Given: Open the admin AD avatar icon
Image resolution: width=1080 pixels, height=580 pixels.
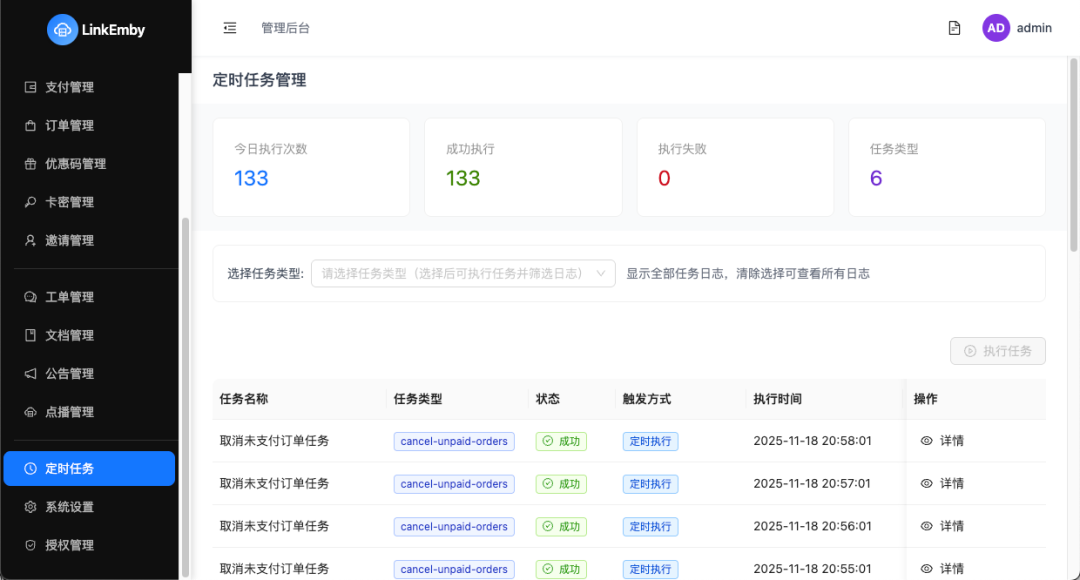Looking at the screenshot, I should point(996,27).
